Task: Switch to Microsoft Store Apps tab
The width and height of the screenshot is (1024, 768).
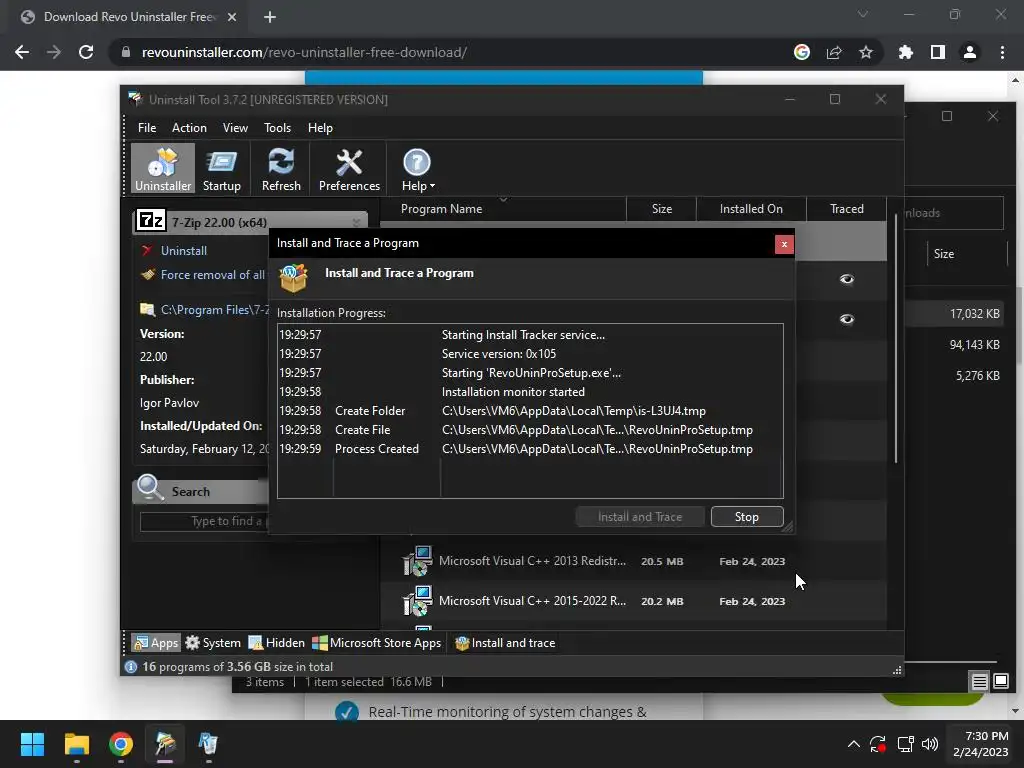Action: (377, 643)
